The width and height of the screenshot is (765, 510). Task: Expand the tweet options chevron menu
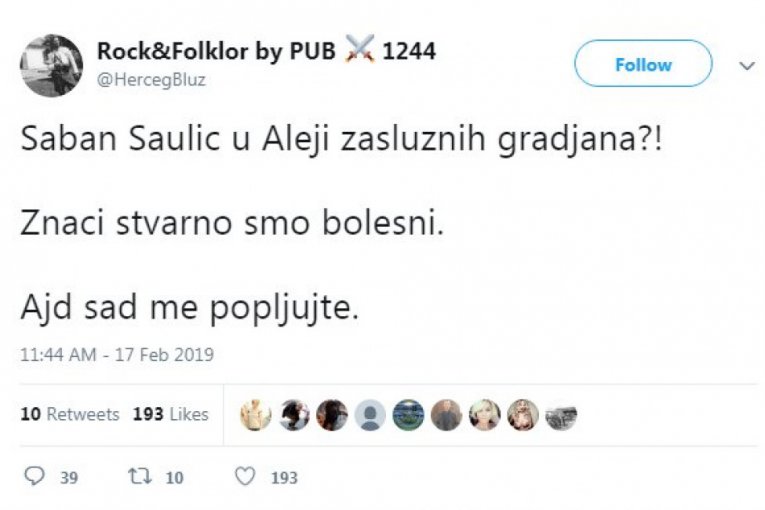746,65
